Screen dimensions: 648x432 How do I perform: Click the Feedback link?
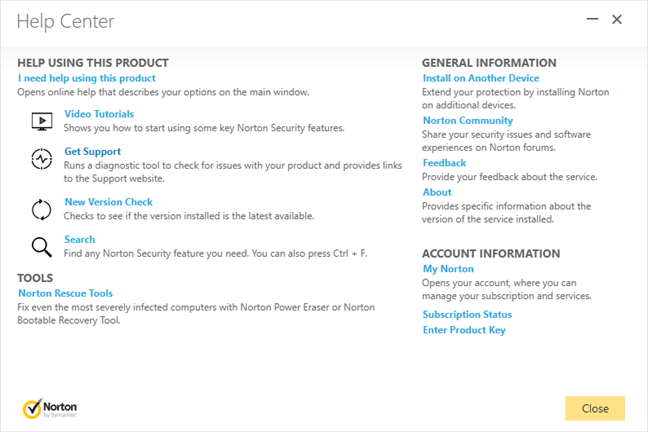(444, 163)
